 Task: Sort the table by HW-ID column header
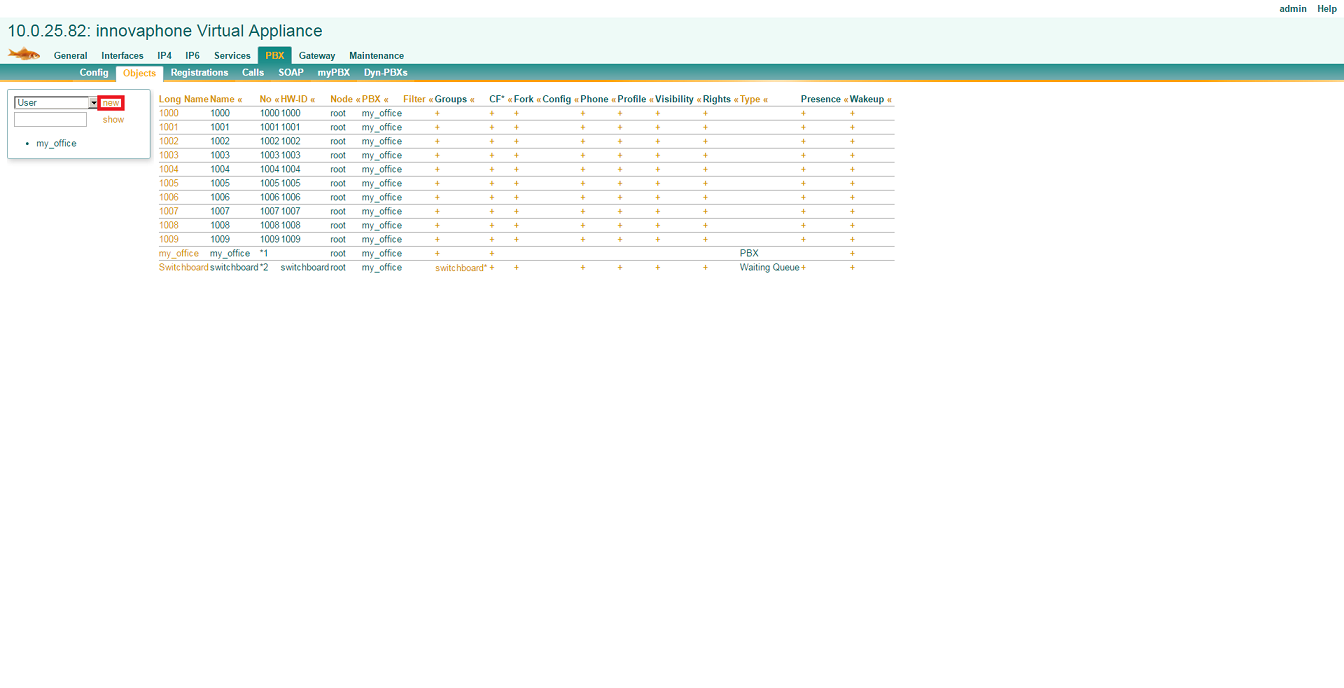294,99
